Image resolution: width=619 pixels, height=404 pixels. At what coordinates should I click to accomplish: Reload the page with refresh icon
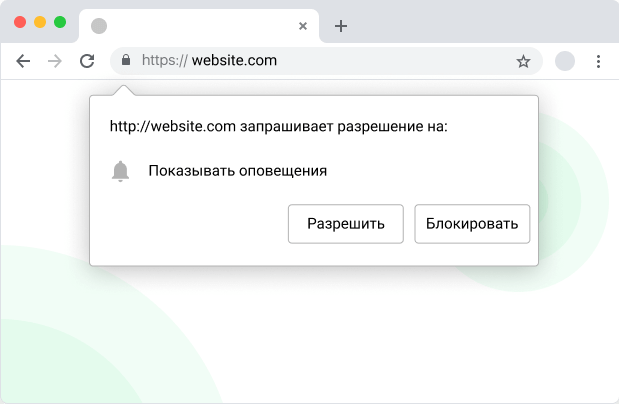87,61
